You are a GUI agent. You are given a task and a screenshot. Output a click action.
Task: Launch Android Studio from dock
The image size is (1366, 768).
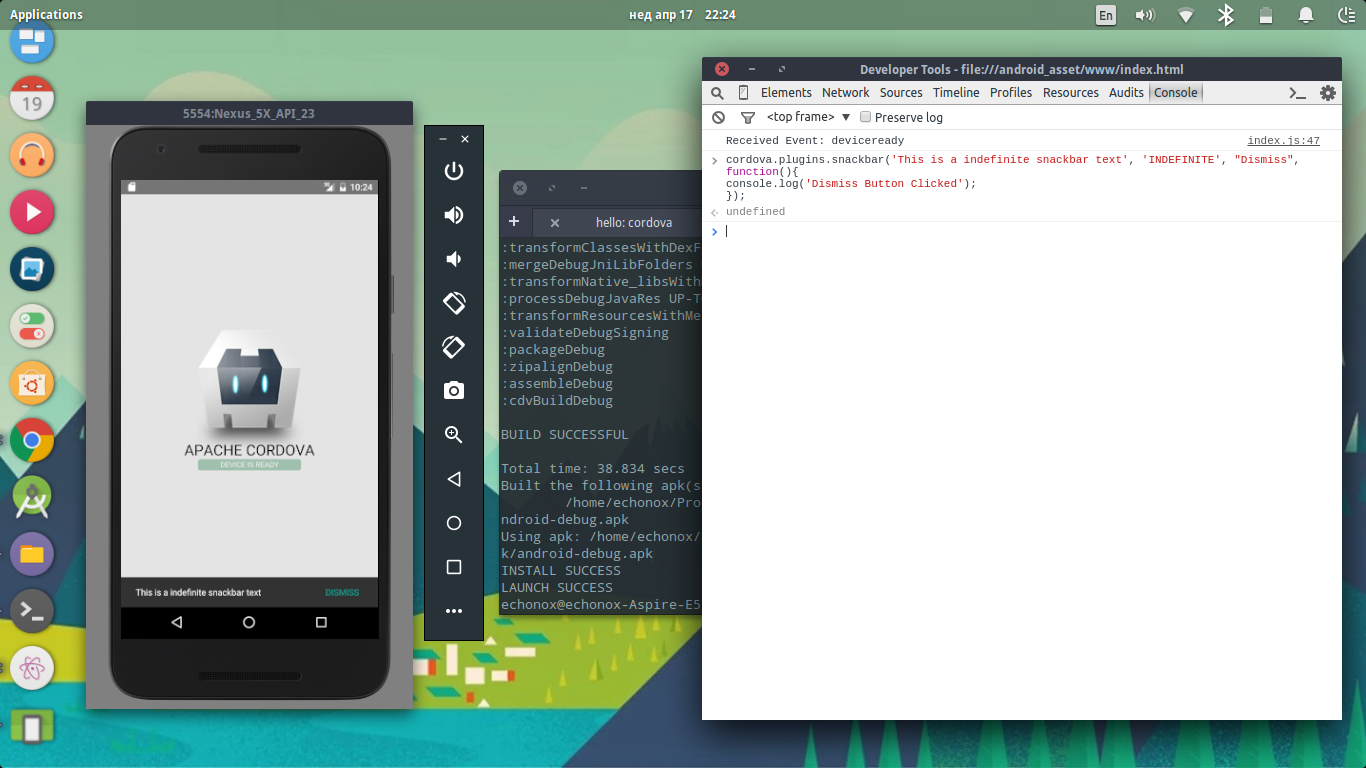click(x=32, y=497)
